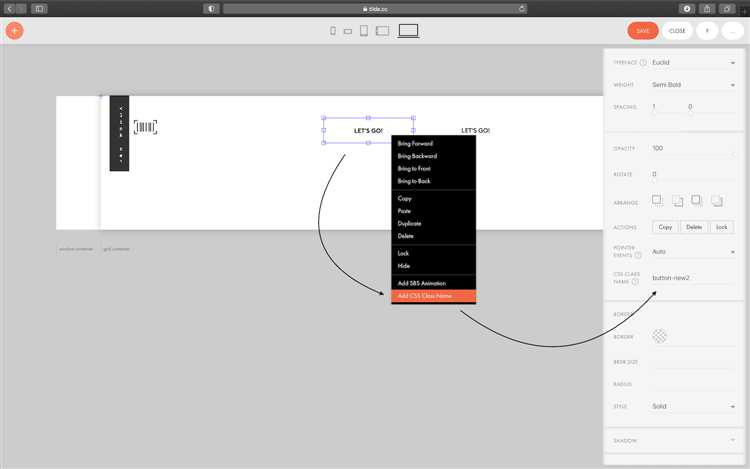Screen dimensions: 750x469
Task: Expand the Shadow section
Action: pos(674,440)
